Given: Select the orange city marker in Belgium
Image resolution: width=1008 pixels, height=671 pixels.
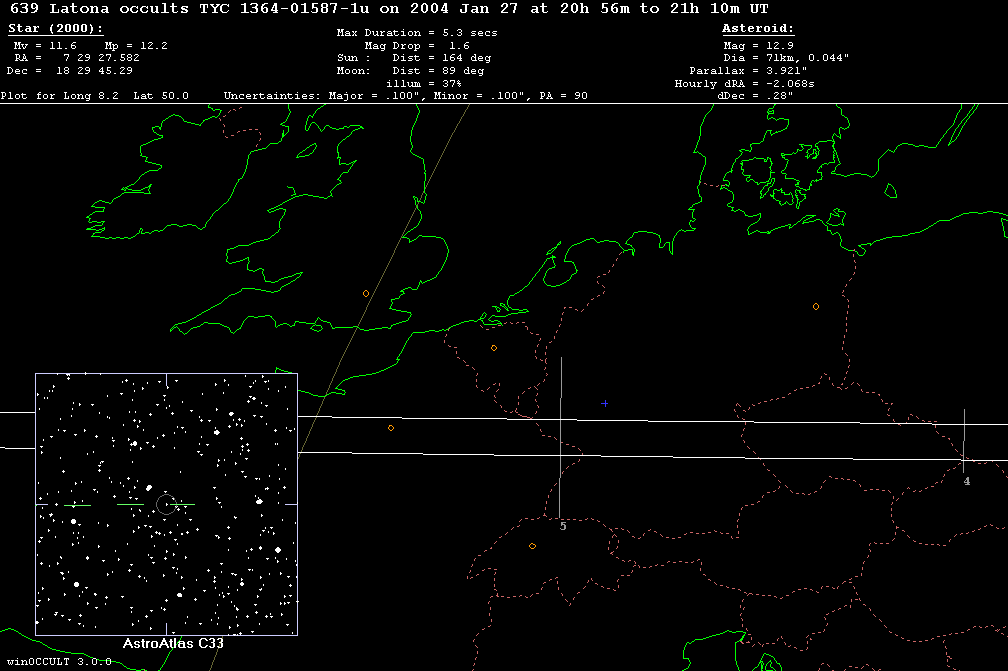Looking at the screenshot, I should [494, 348].
